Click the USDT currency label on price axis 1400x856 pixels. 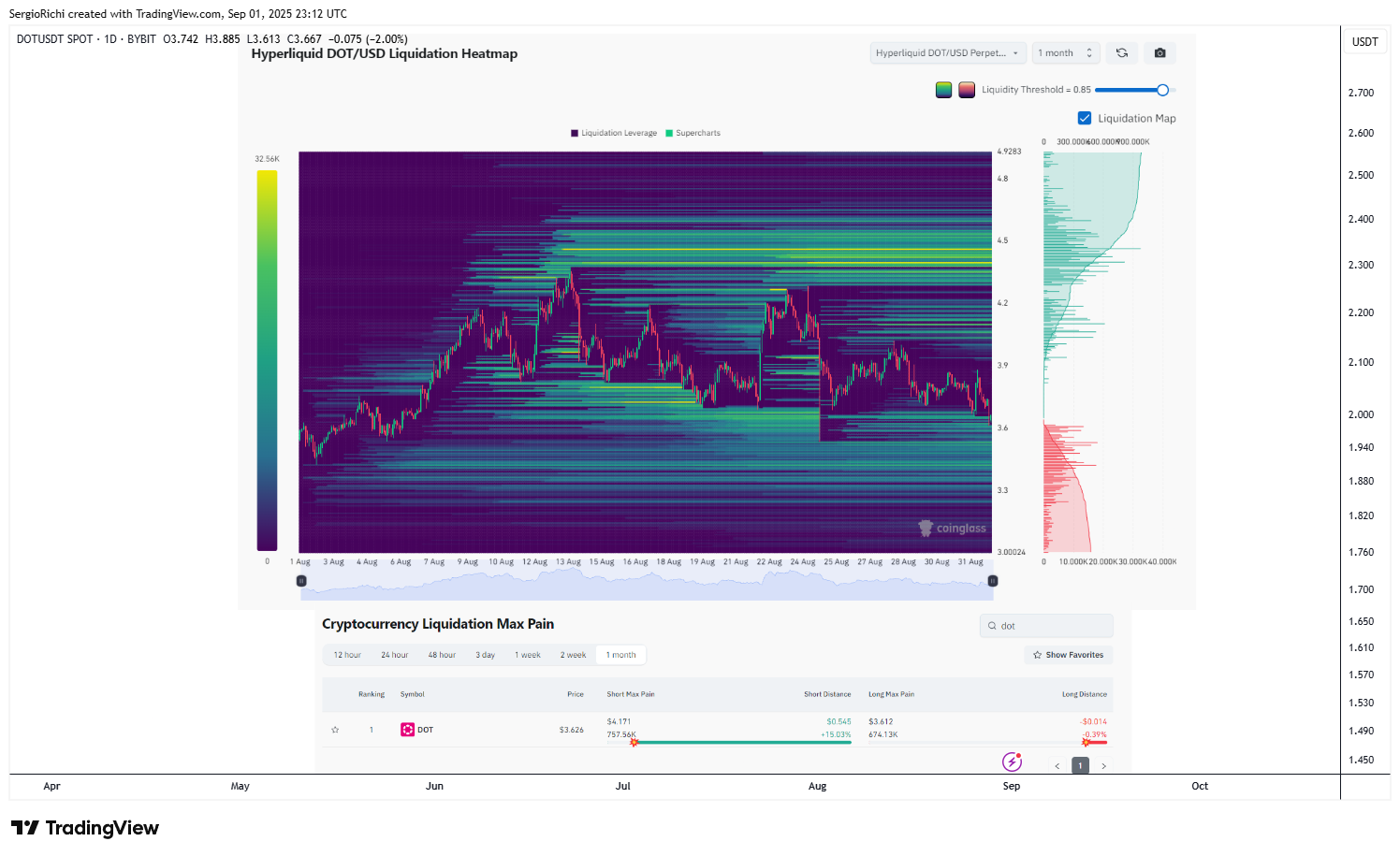click(x=1365, y=42)
